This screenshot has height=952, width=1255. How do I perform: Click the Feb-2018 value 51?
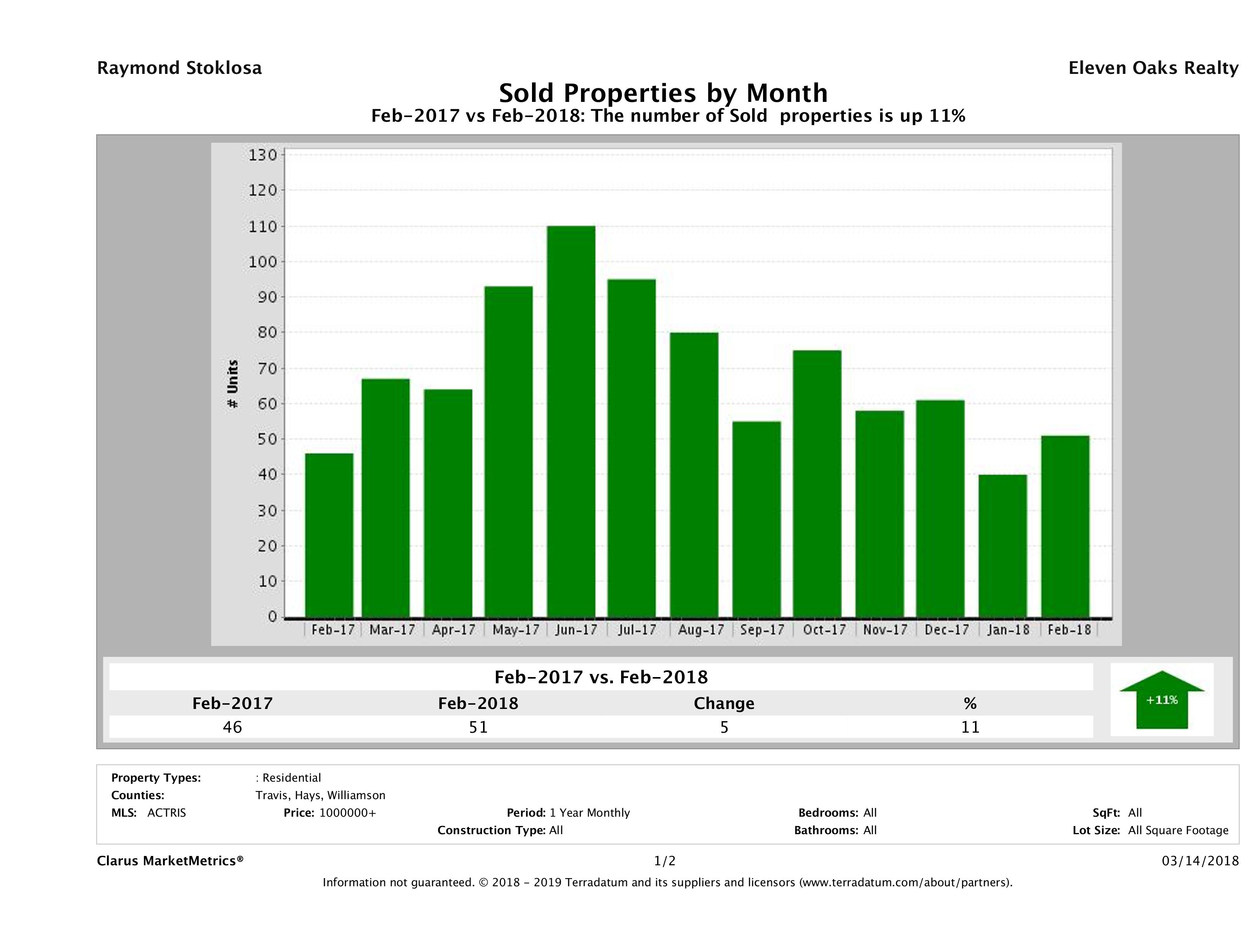click(478, 727)
